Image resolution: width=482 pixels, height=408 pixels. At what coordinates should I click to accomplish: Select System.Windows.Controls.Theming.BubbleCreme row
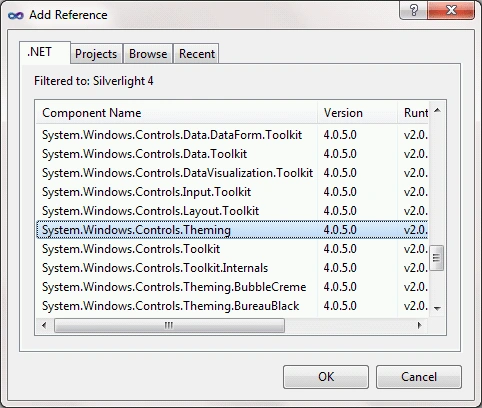pyautogui.click(x=232, y=287)
